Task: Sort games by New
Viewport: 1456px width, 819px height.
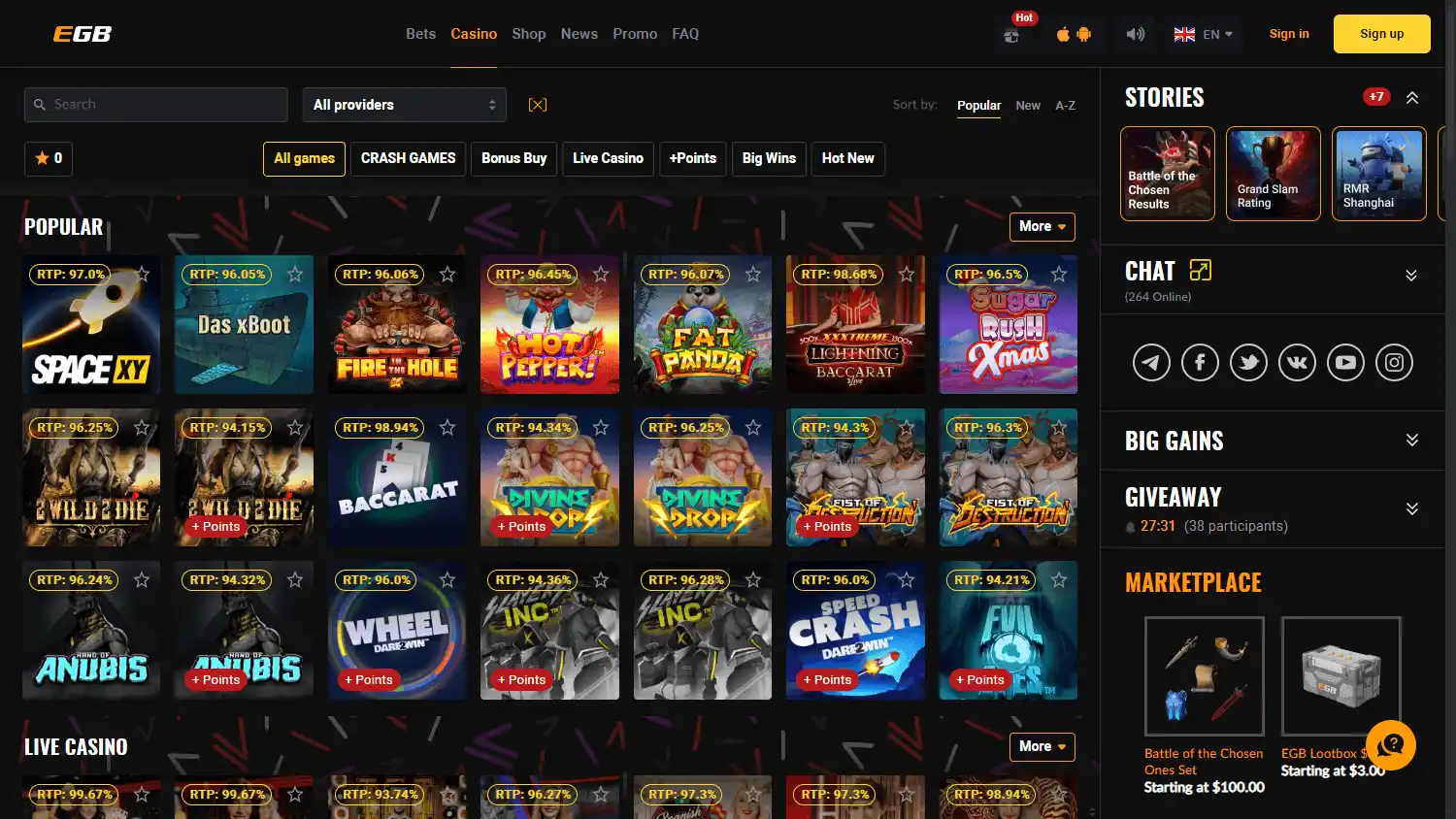Action: (1028, 106)
